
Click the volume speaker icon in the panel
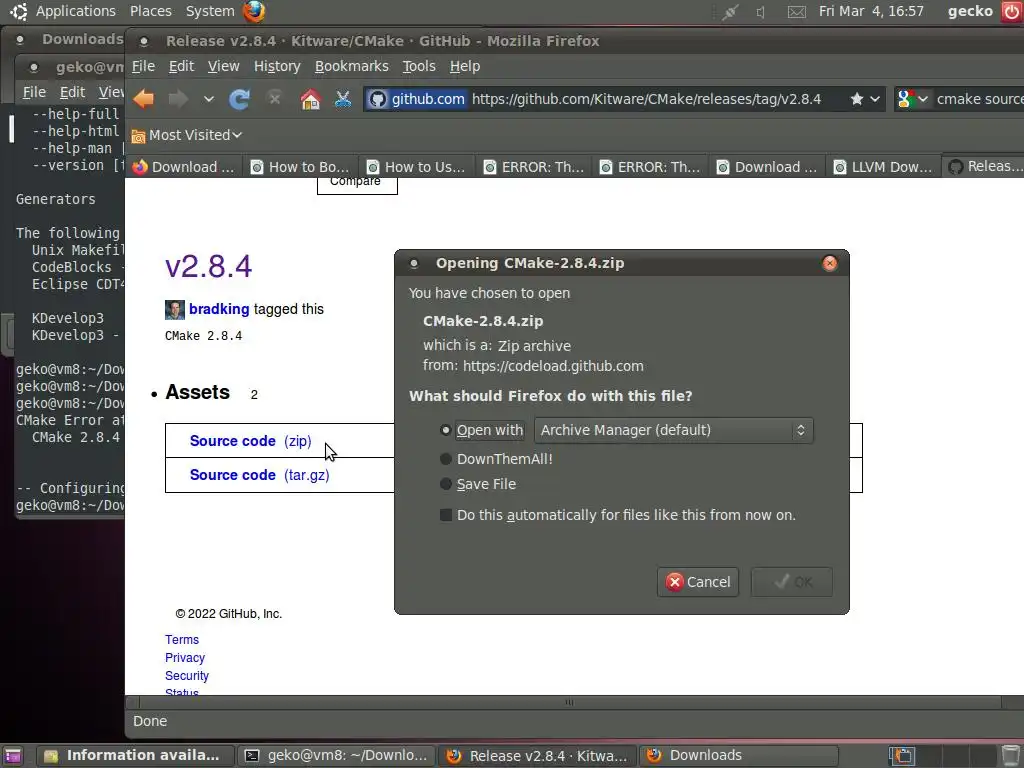(x=760, y=12)
